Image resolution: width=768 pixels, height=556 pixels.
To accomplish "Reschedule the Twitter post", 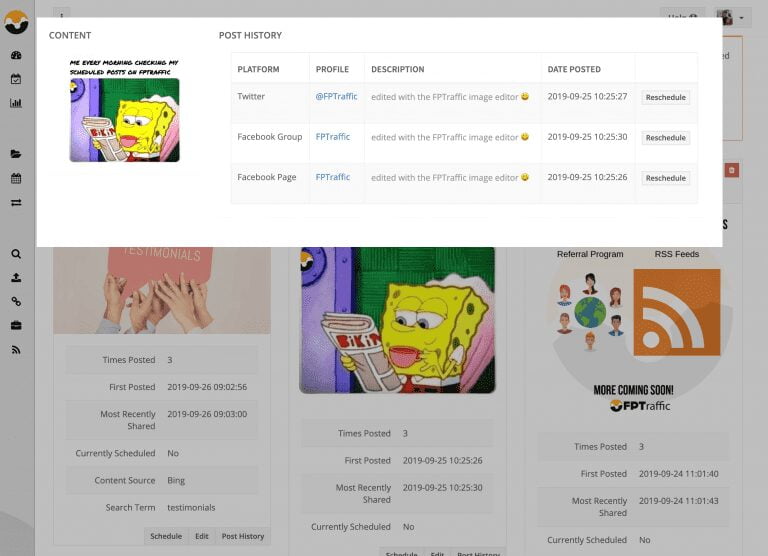I will click(x=665, y=97).
